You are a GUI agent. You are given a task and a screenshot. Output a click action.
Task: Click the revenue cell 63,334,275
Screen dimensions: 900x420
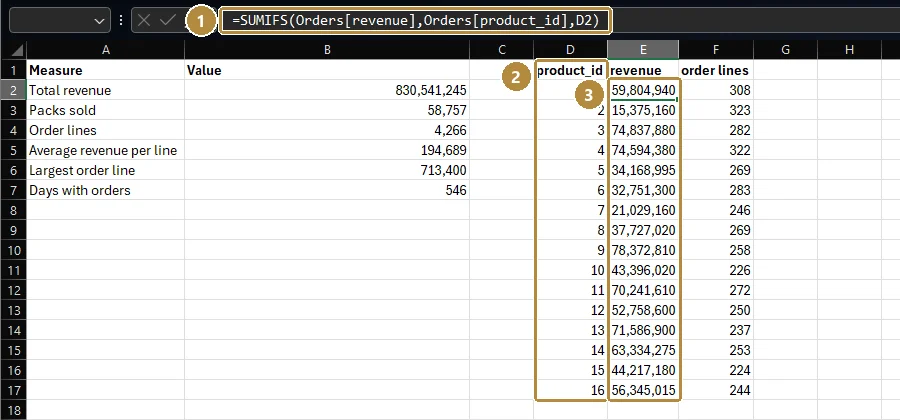(643, 350)
